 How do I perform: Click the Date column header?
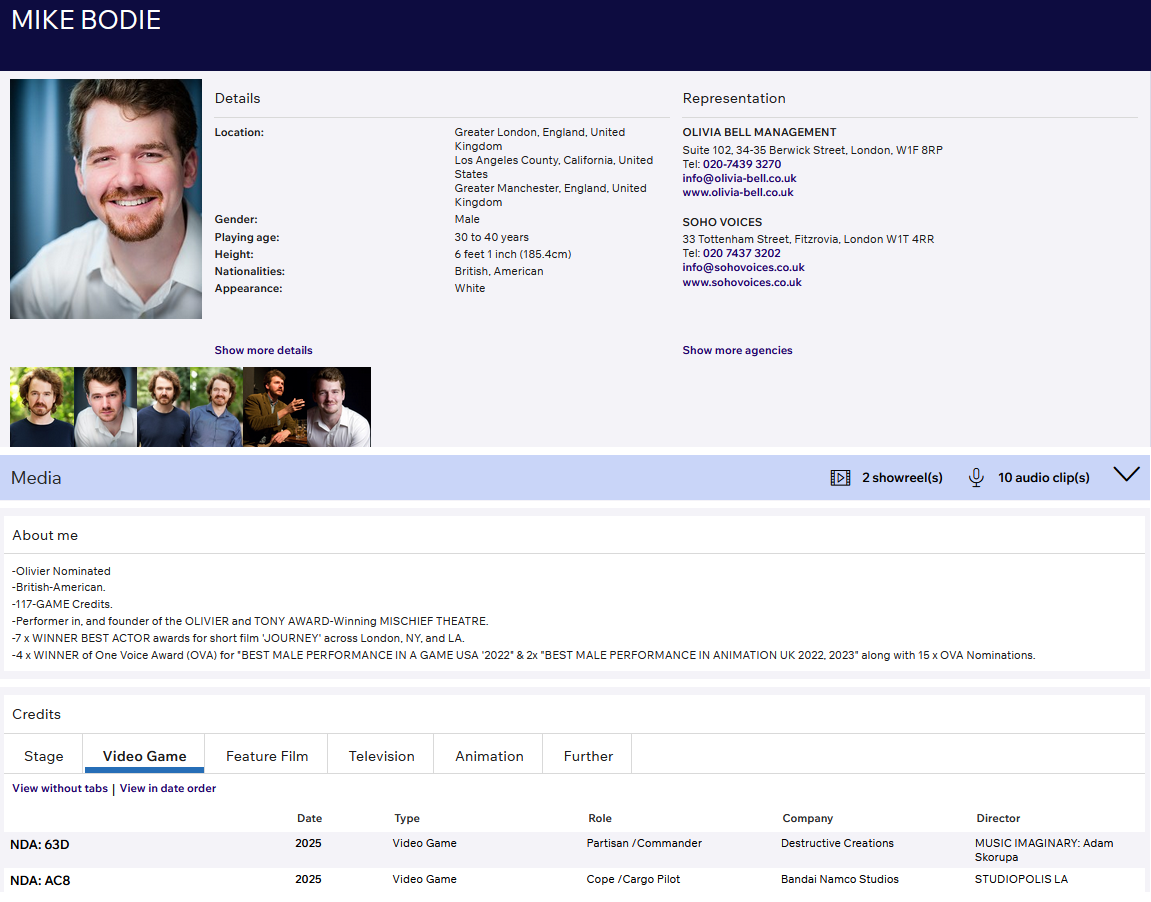(x=309, y=818)
